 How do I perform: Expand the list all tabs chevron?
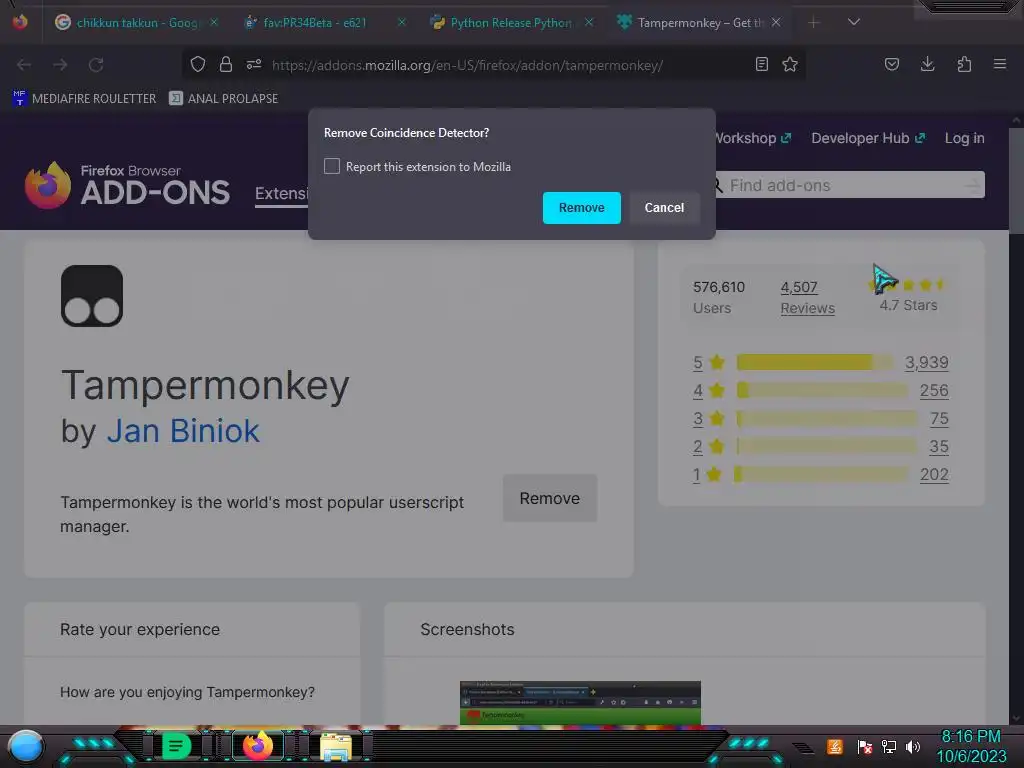coord(853,22)
